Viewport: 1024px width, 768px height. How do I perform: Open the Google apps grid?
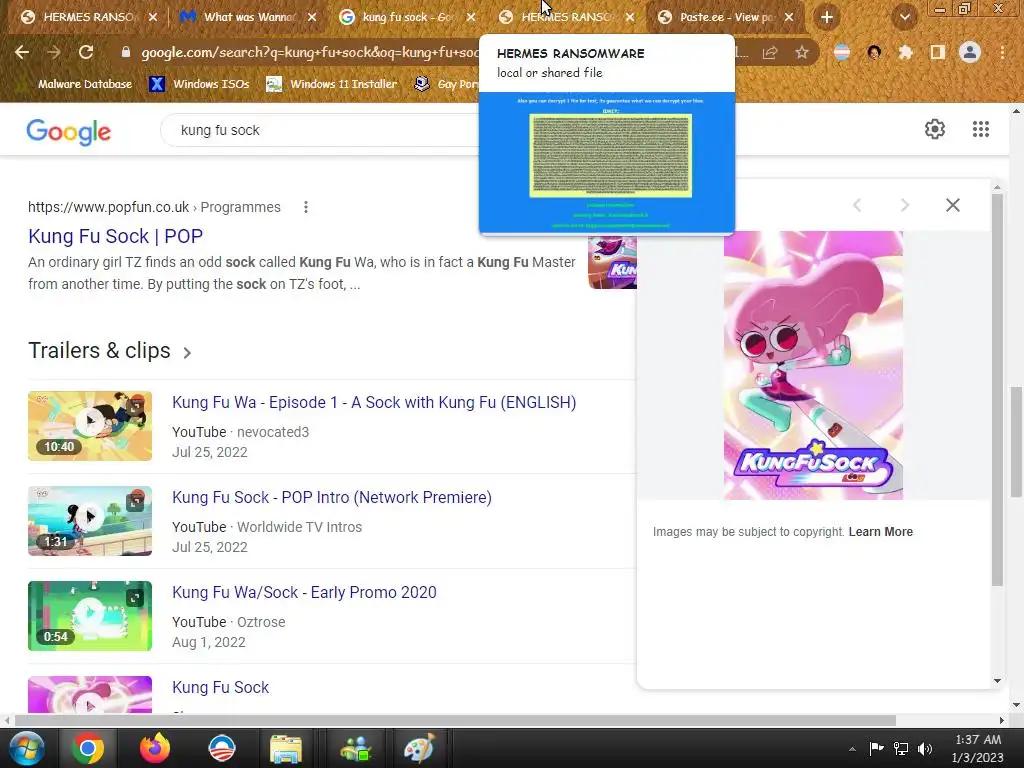click(980, 129)
